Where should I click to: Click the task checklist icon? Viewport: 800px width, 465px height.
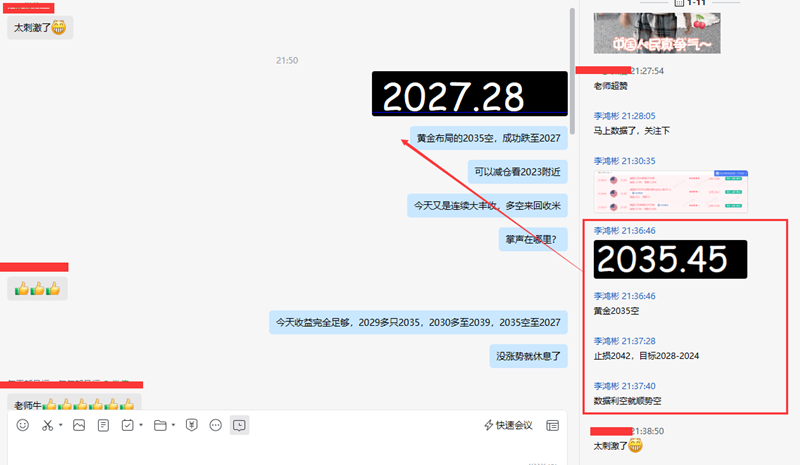[128, 425]
